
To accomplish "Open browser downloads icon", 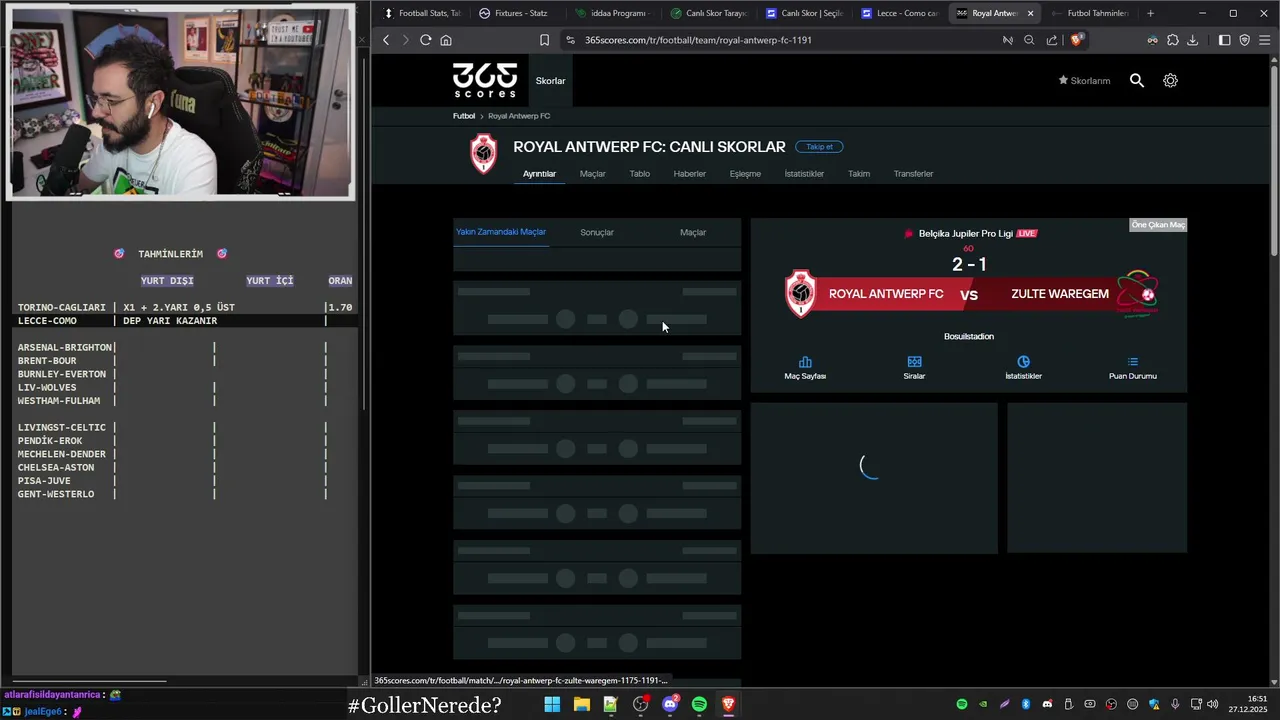I will (1192, 40).
